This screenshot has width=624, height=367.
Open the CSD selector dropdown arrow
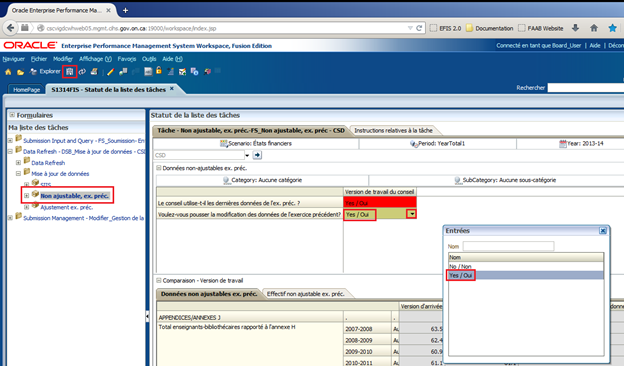[247, 155]
